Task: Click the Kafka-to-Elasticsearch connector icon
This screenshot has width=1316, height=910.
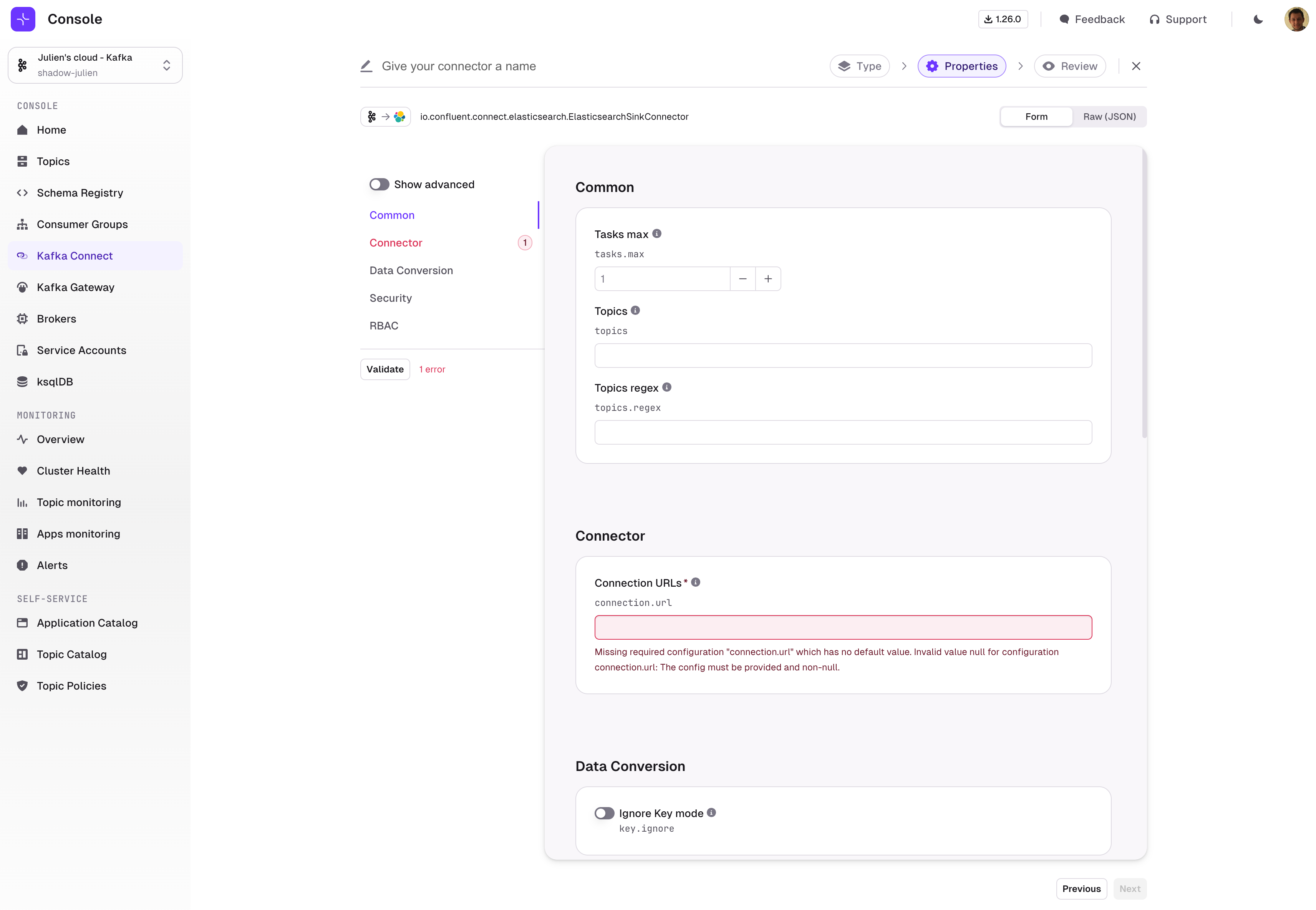Action: tap(386, 116)
